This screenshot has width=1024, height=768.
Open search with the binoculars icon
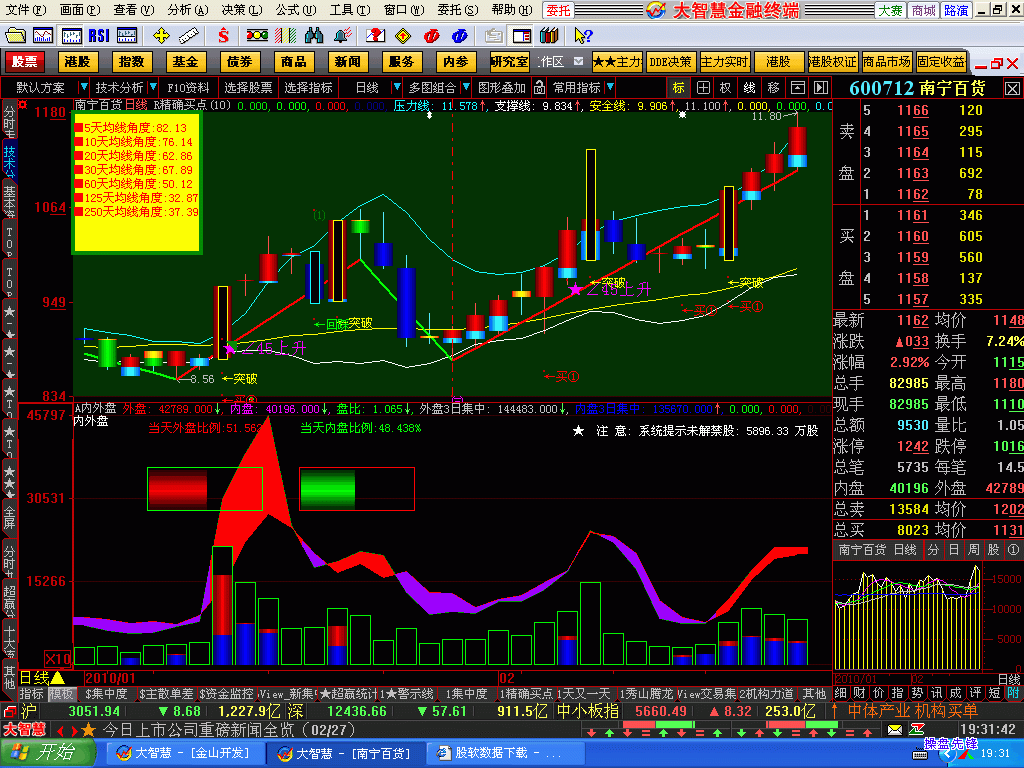pos(313,35)
